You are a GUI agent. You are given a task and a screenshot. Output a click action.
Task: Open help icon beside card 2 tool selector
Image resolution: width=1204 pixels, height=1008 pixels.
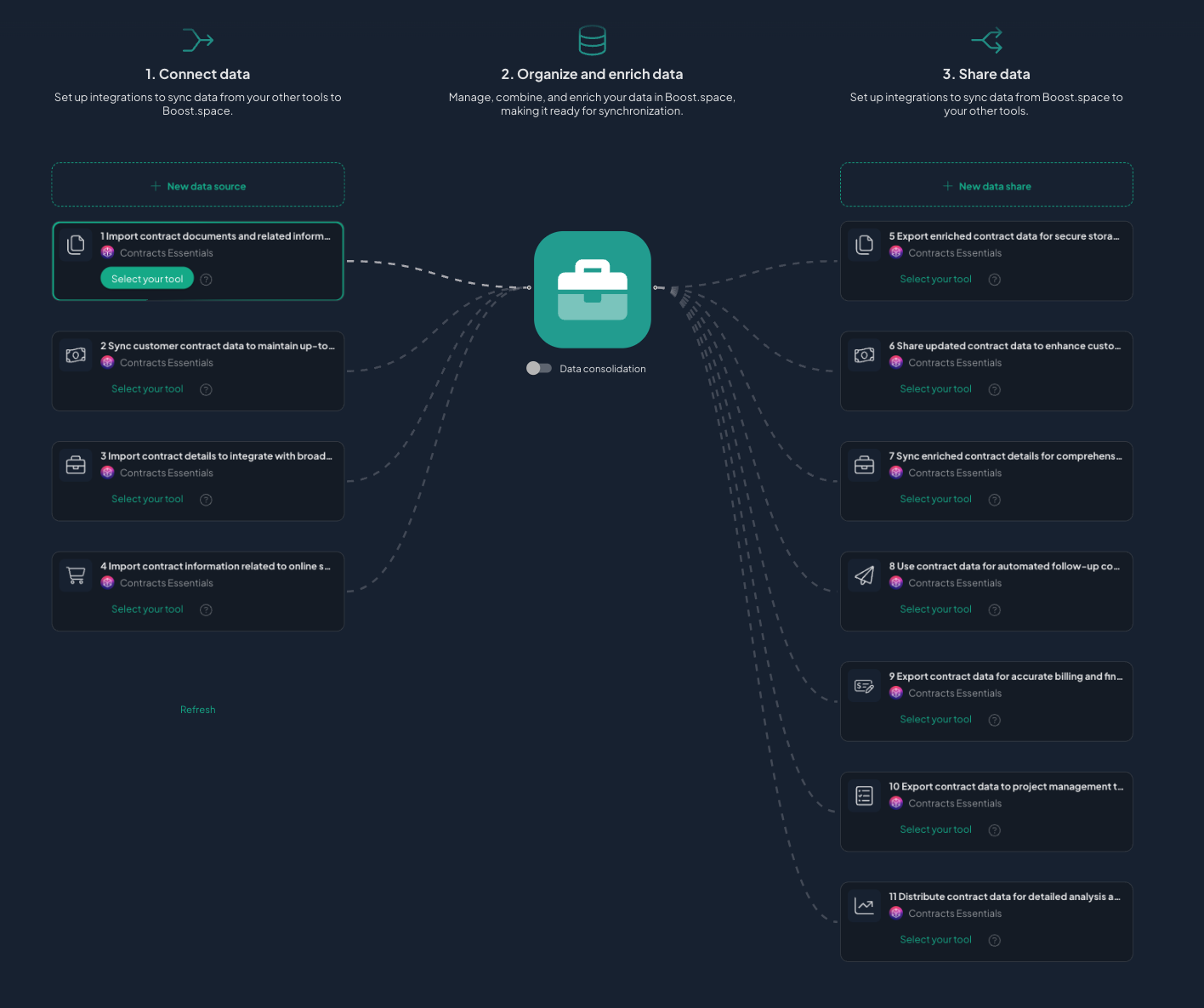point(206,389)
